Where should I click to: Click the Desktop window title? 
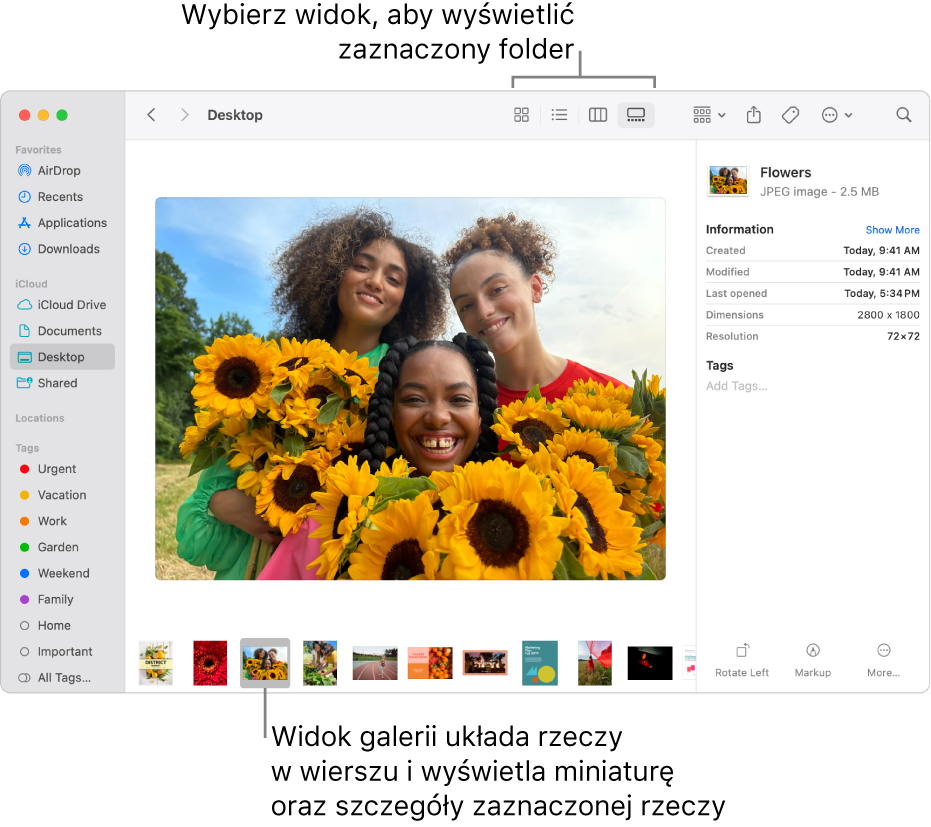[x=235, y=115]
